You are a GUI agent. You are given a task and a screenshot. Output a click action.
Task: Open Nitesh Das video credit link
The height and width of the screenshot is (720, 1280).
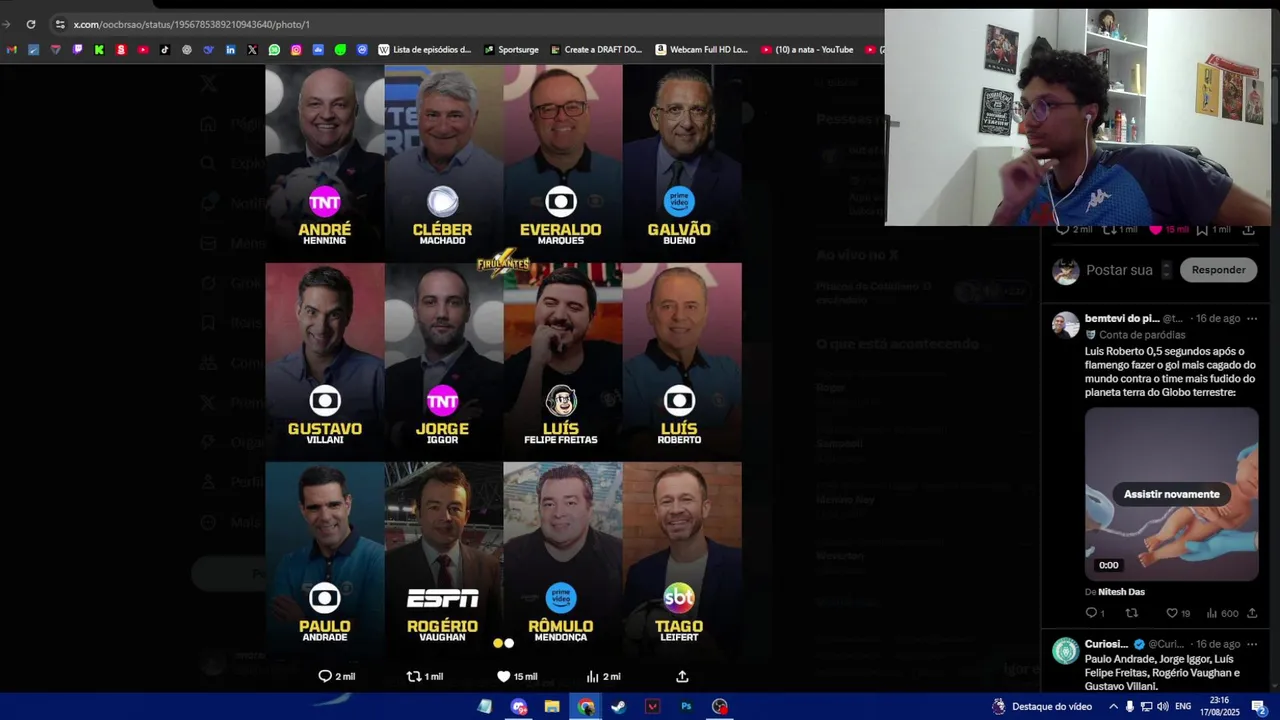(1121, 592)
